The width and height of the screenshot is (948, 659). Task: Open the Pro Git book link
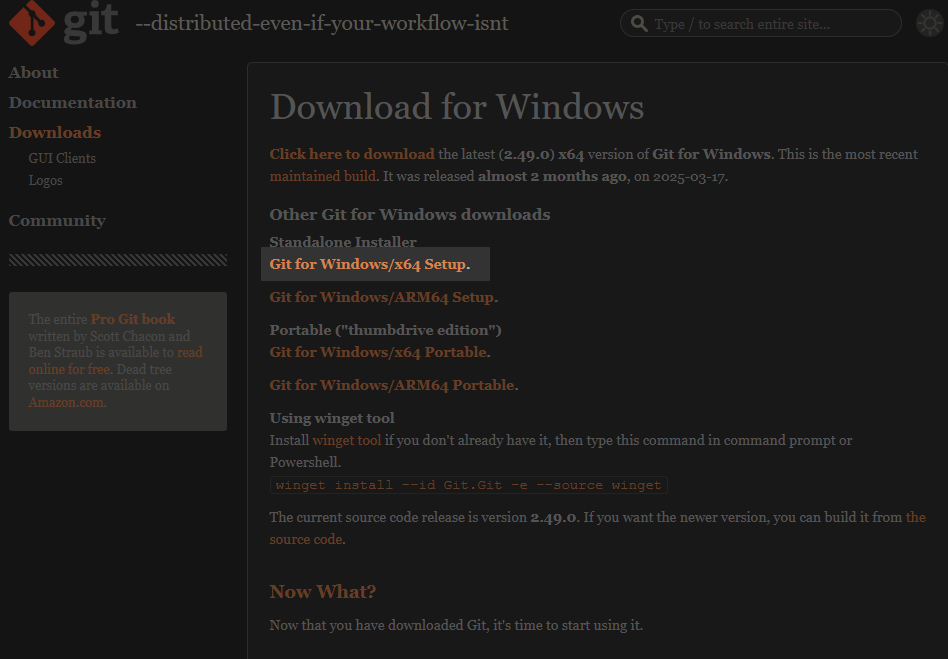tap(133, 319)
